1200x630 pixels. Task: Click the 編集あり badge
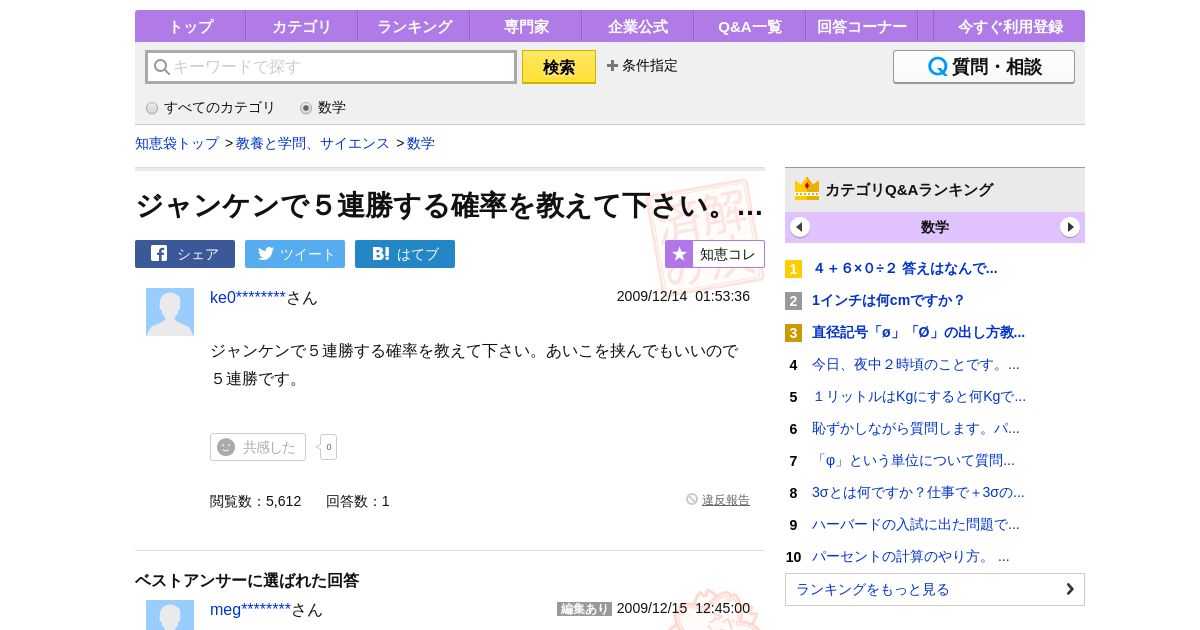(x=584, y=609)
